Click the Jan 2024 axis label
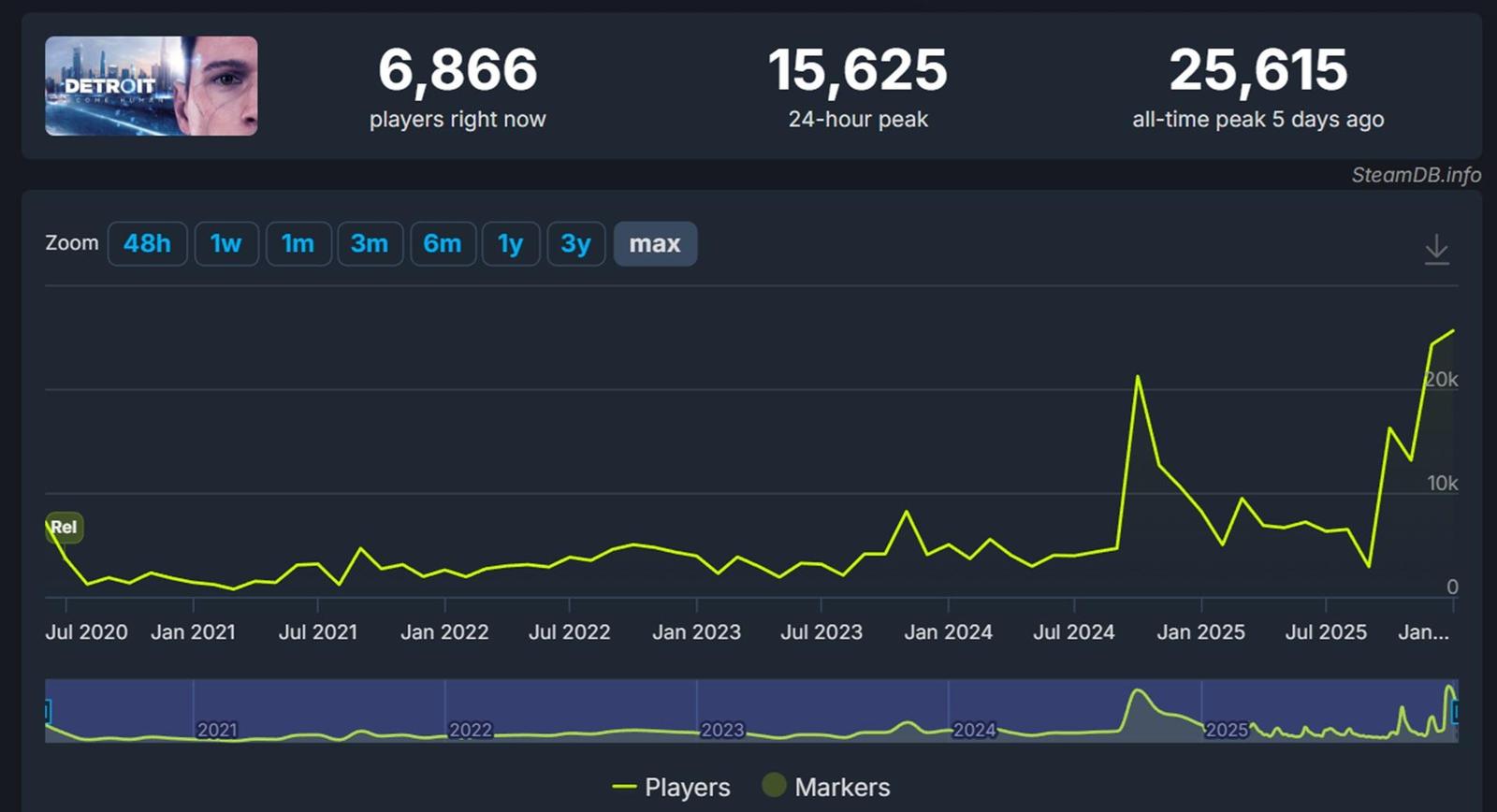This screenshot has width=1497, height=812. [948, 632]
